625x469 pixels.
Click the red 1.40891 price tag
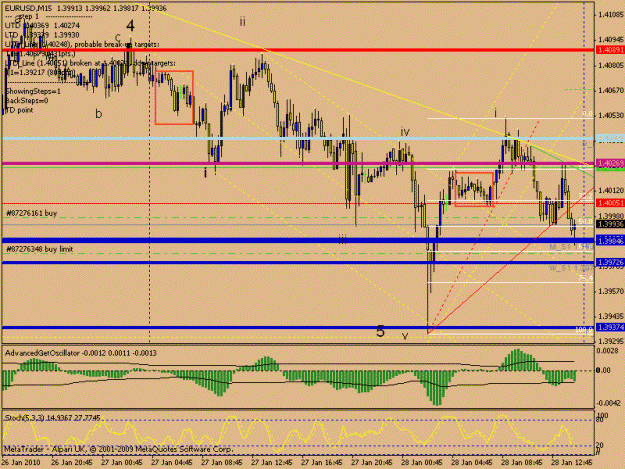(610, 50)
